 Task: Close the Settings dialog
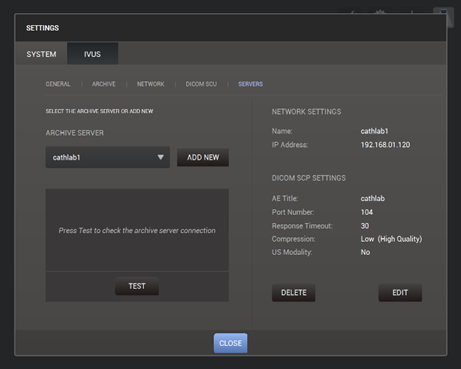[230, 343]
